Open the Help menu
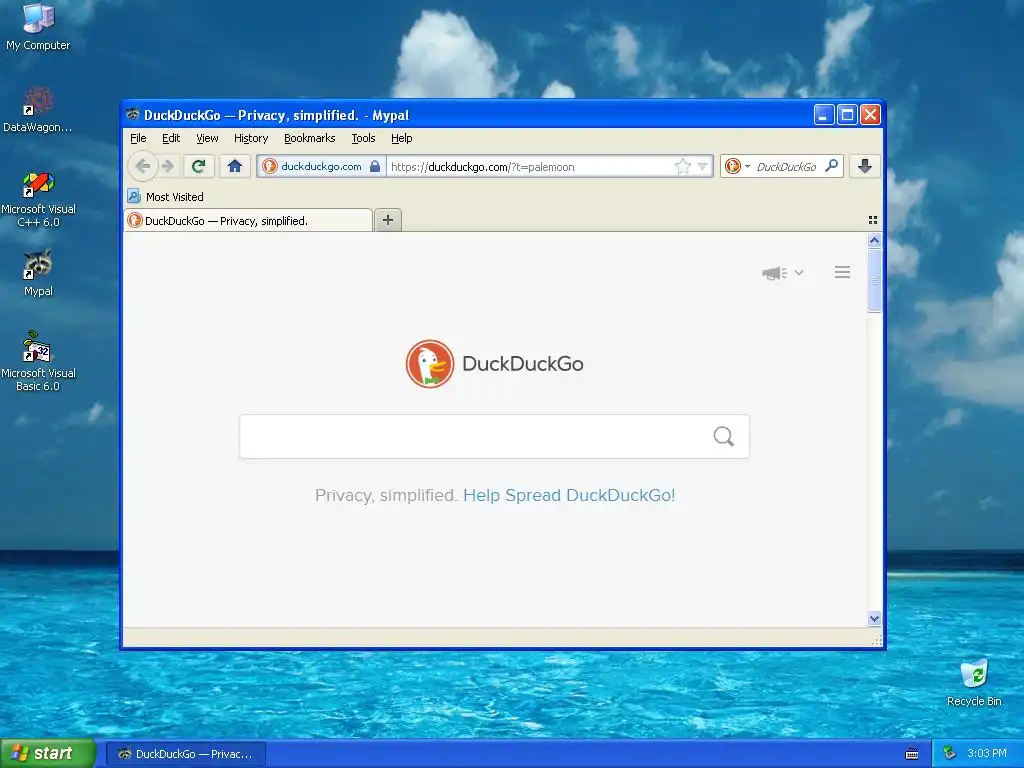This screenshot has width=1024, height=768. [402, 138]
